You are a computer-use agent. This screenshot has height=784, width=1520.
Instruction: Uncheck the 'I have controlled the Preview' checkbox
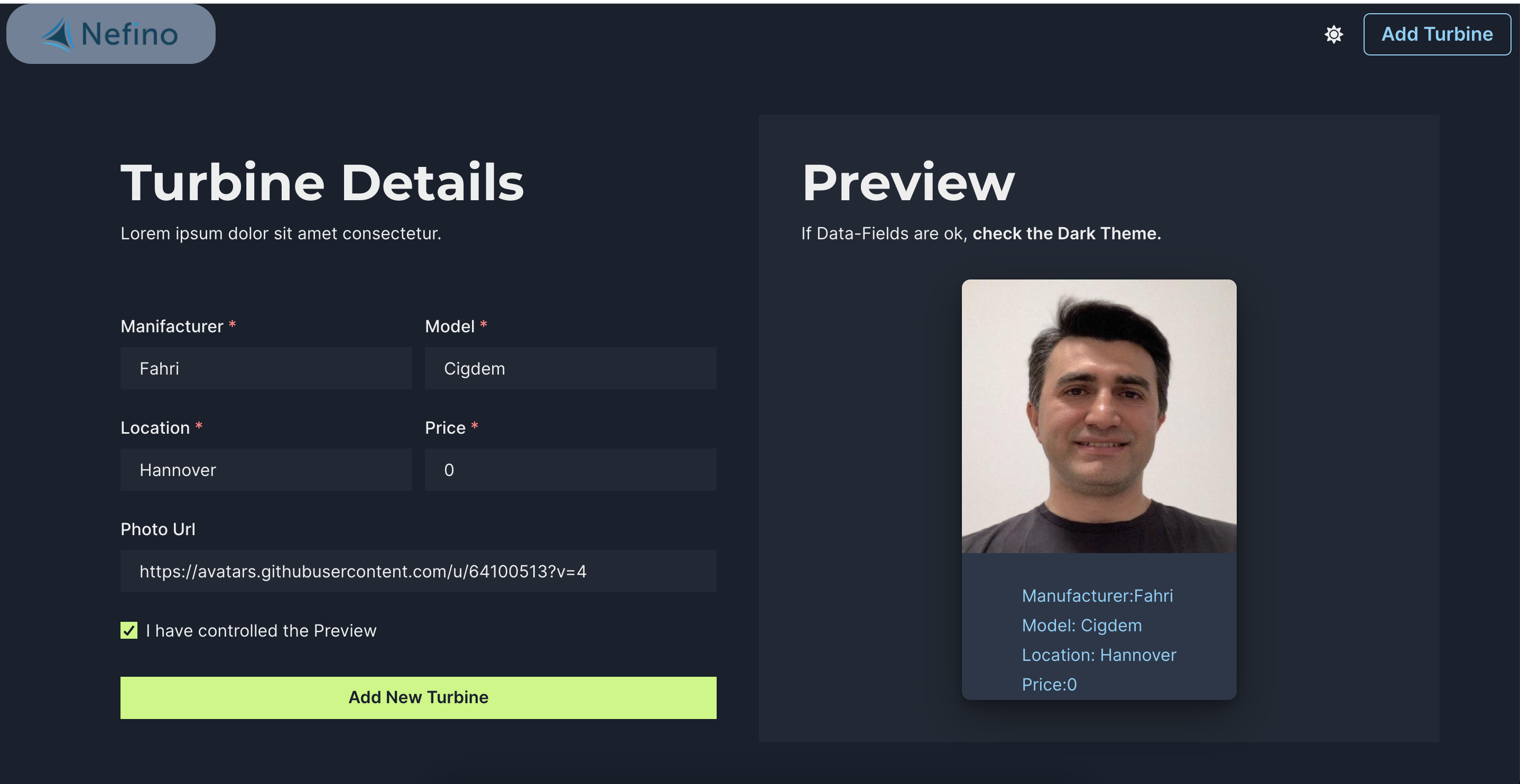[x=128, y=630]
